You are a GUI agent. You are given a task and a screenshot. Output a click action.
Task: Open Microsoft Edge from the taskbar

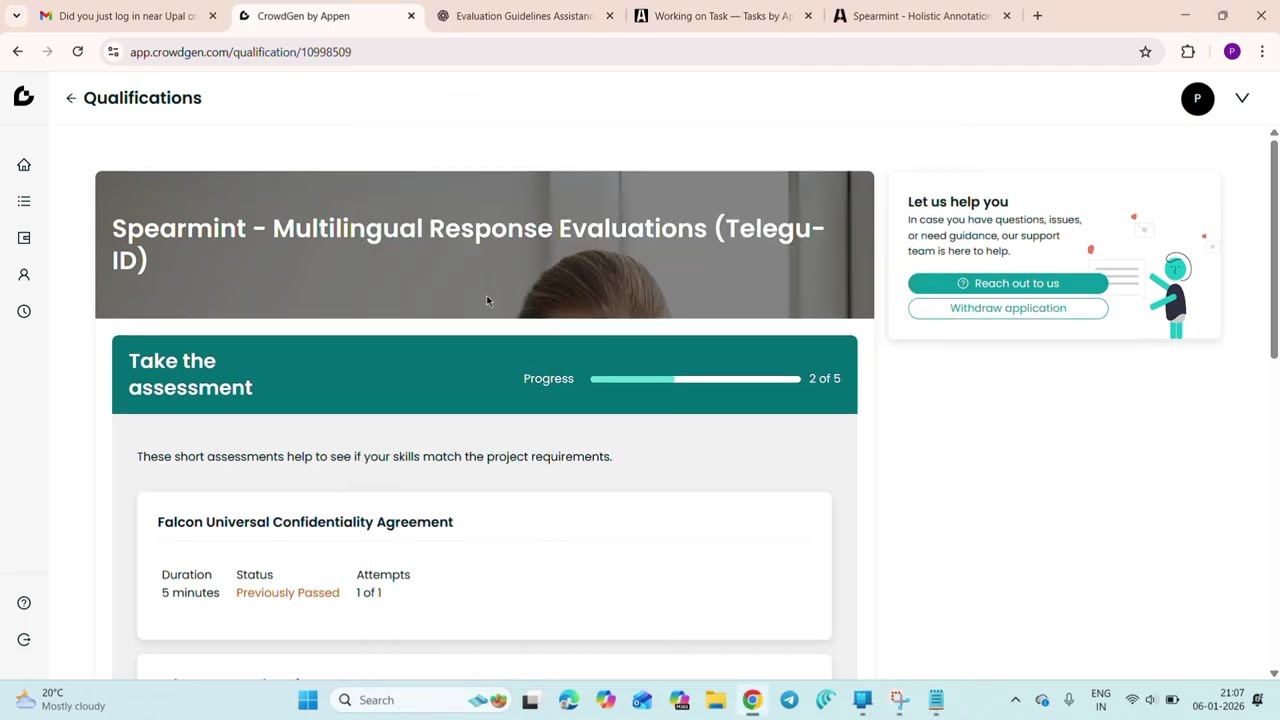tap(568, 700)
